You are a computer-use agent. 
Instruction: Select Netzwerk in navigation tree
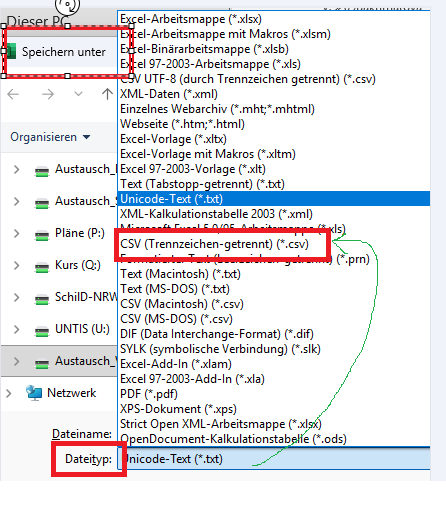coord(71,393)
